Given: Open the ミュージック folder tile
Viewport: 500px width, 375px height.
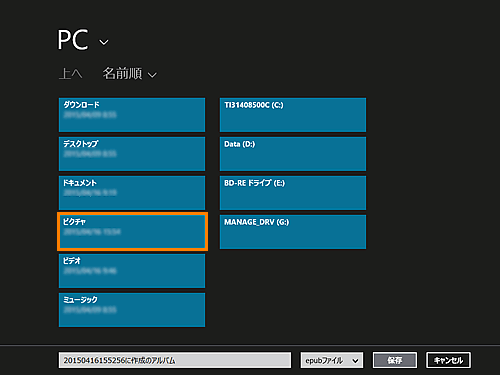Looking at the screenshot, I should click(x=132, y=310).
